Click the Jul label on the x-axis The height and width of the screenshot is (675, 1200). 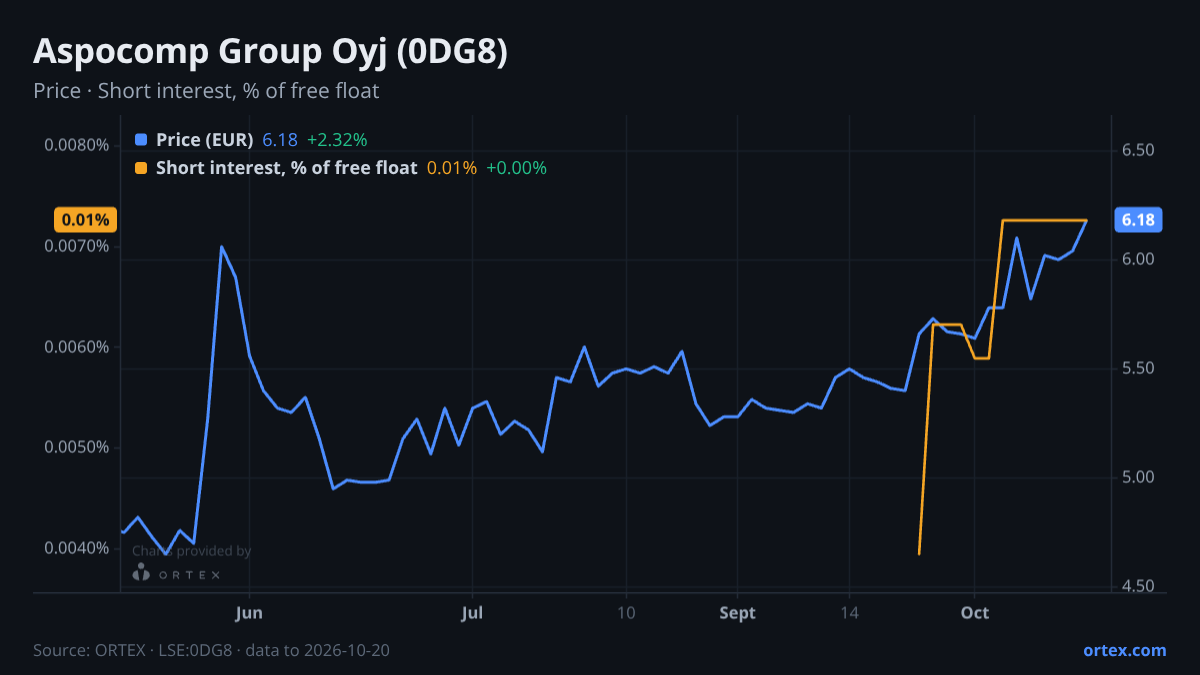click(x=473, y=612)
